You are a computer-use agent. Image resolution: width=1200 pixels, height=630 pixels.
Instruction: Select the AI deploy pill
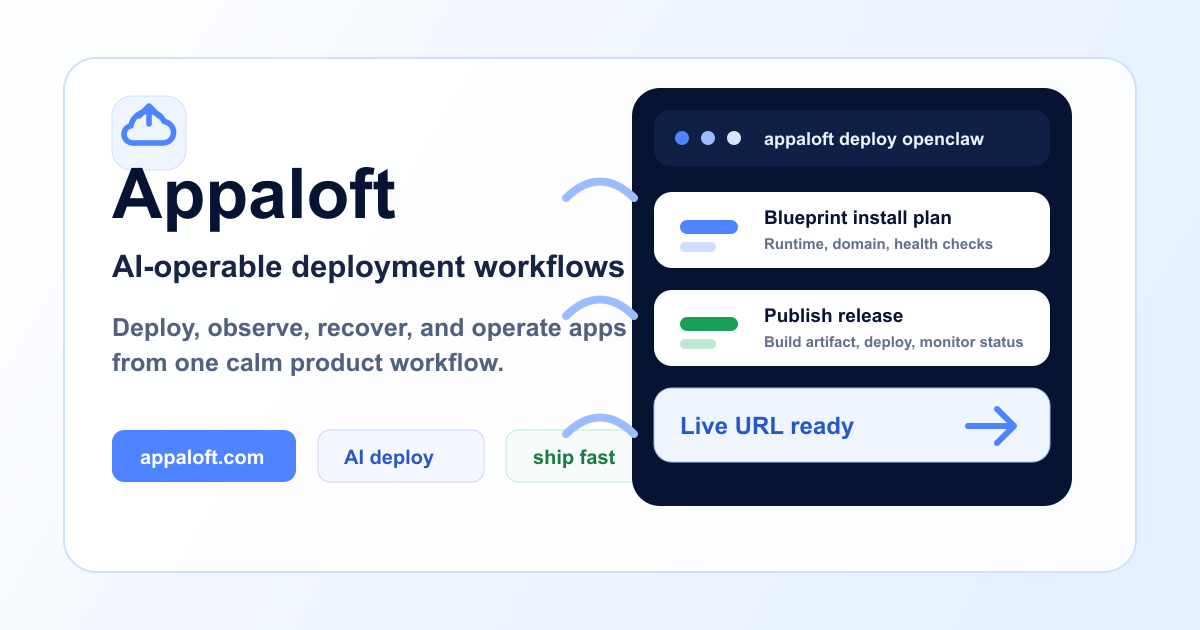401,456
